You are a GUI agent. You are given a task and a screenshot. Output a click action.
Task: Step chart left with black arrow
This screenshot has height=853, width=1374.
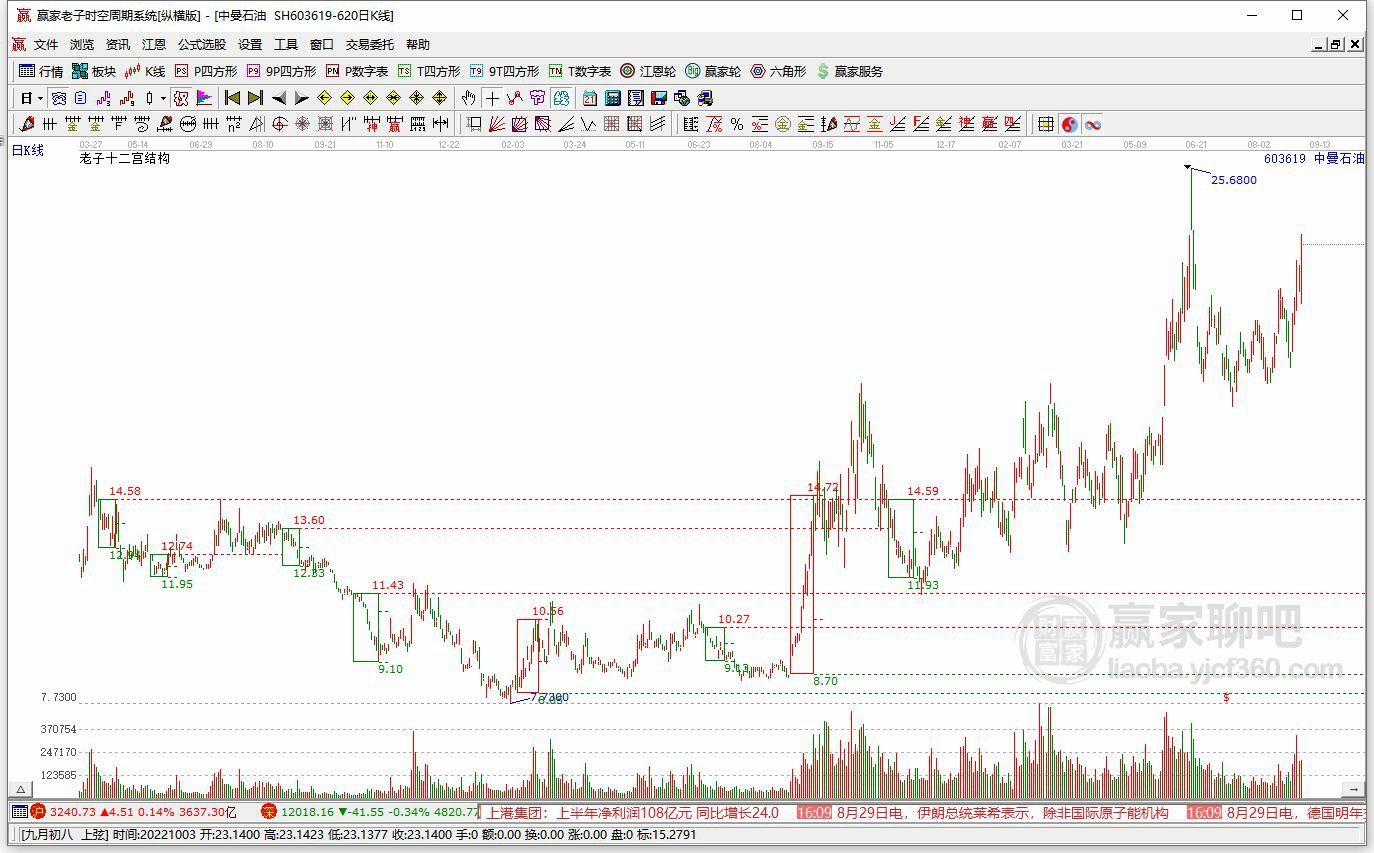click(x=279, y=98)
